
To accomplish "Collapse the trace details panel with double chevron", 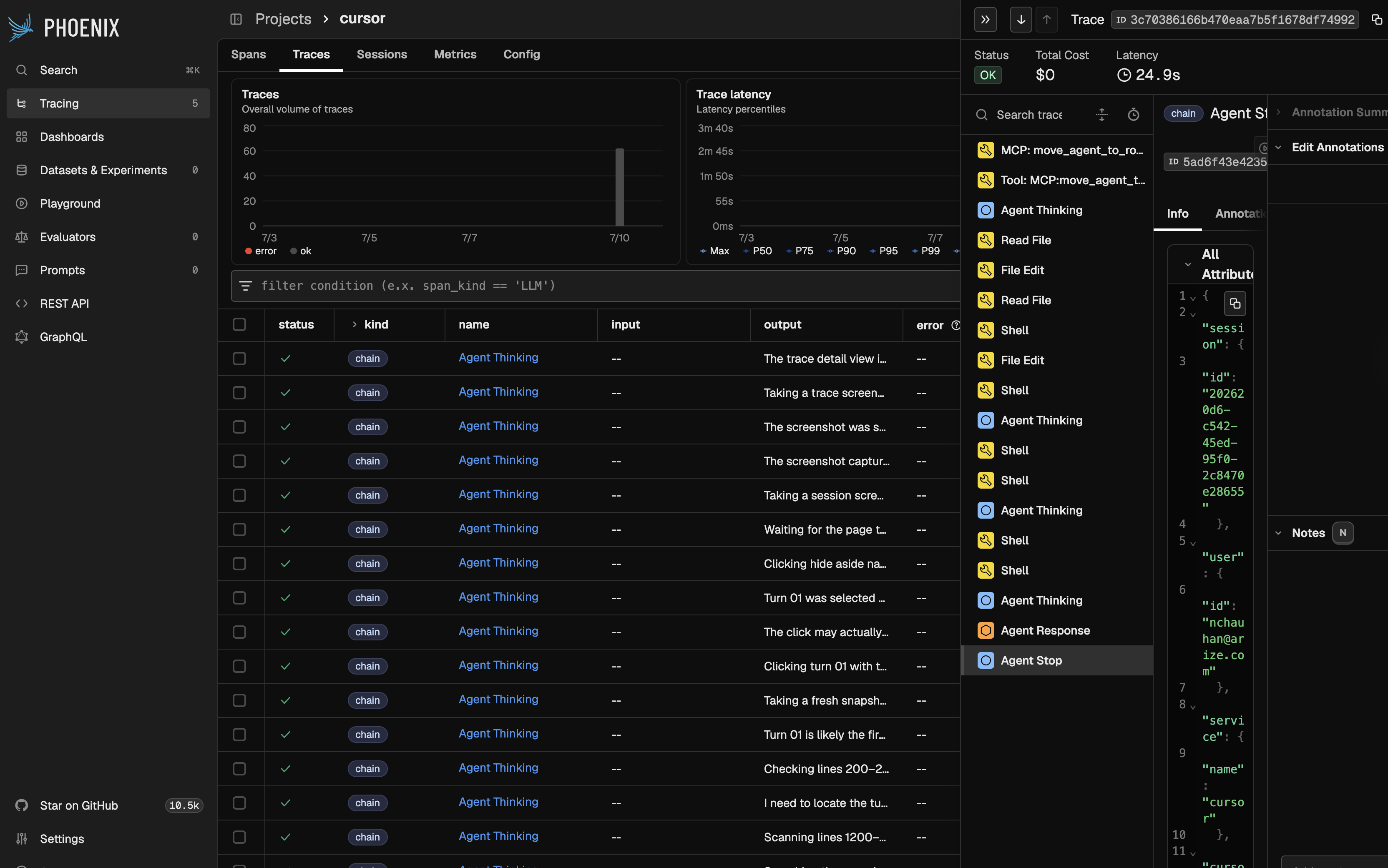I will click(x=986, y=20).
